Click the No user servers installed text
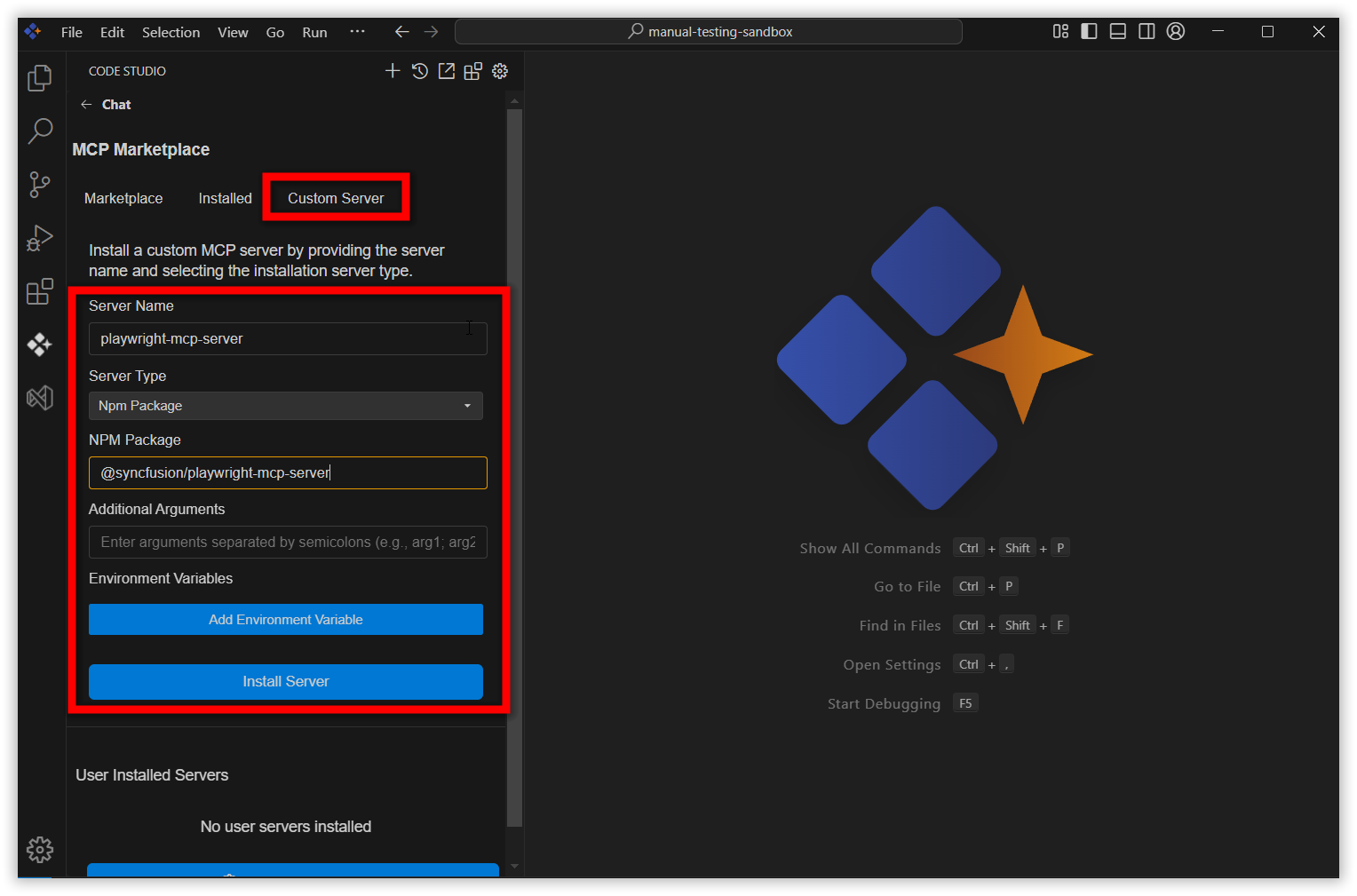The width and height of the screenshot is (1357, 896). 286,827
